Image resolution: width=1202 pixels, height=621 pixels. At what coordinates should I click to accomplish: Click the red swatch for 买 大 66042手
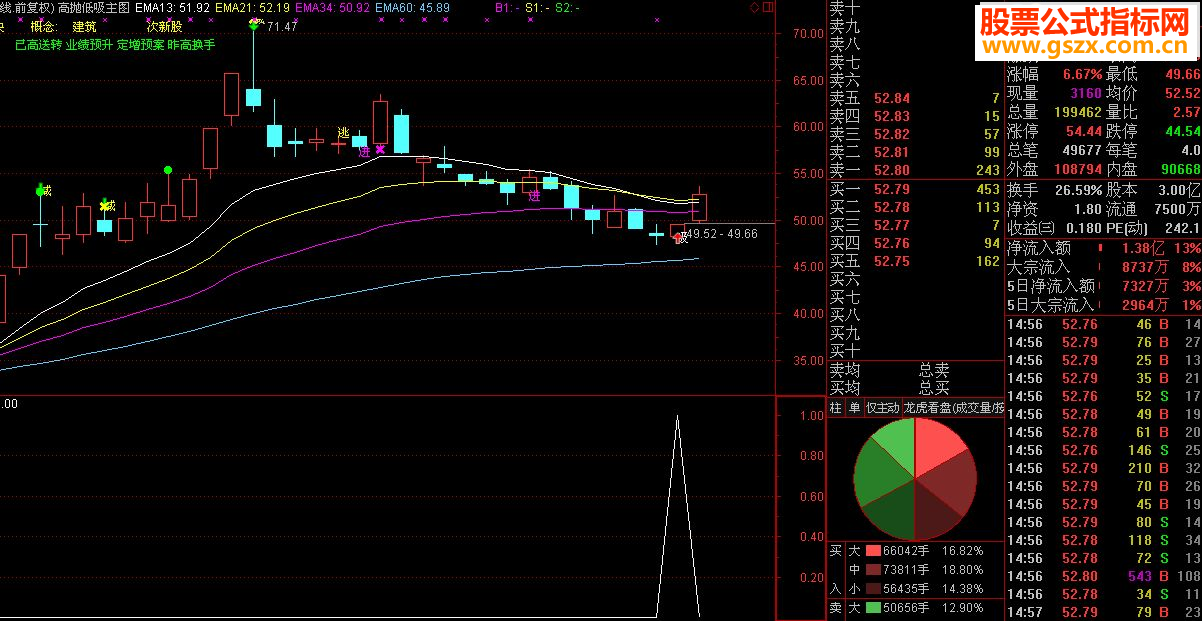pos(873,551)
